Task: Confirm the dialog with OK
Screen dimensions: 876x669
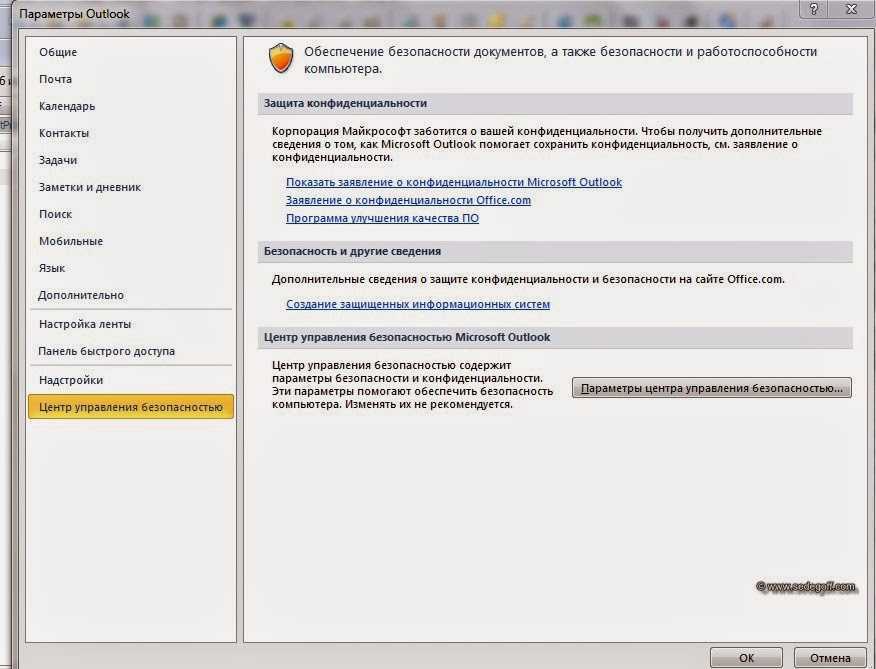Action: pyautogui.click(x=746, y=658)
